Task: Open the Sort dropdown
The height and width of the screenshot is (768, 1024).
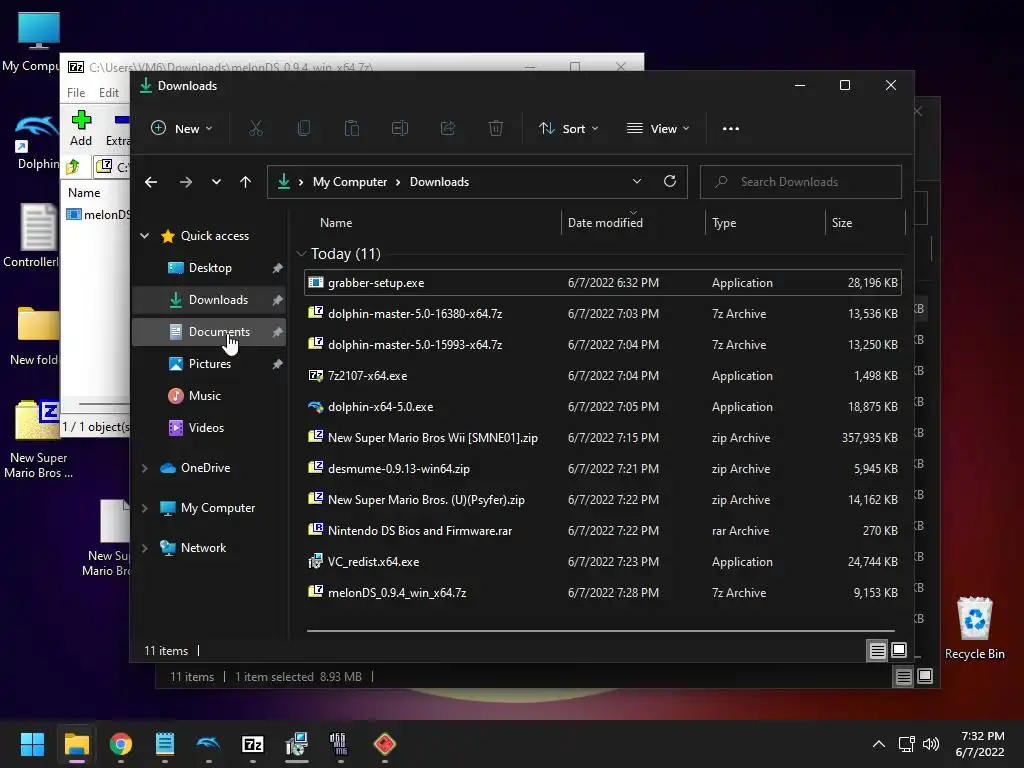Action: tap(569, 129)
